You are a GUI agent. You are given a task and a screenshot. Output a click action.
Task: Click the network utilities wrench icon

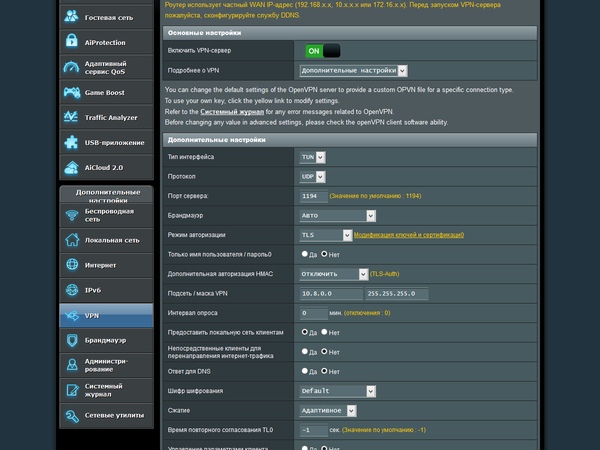(x=72, y=415)
